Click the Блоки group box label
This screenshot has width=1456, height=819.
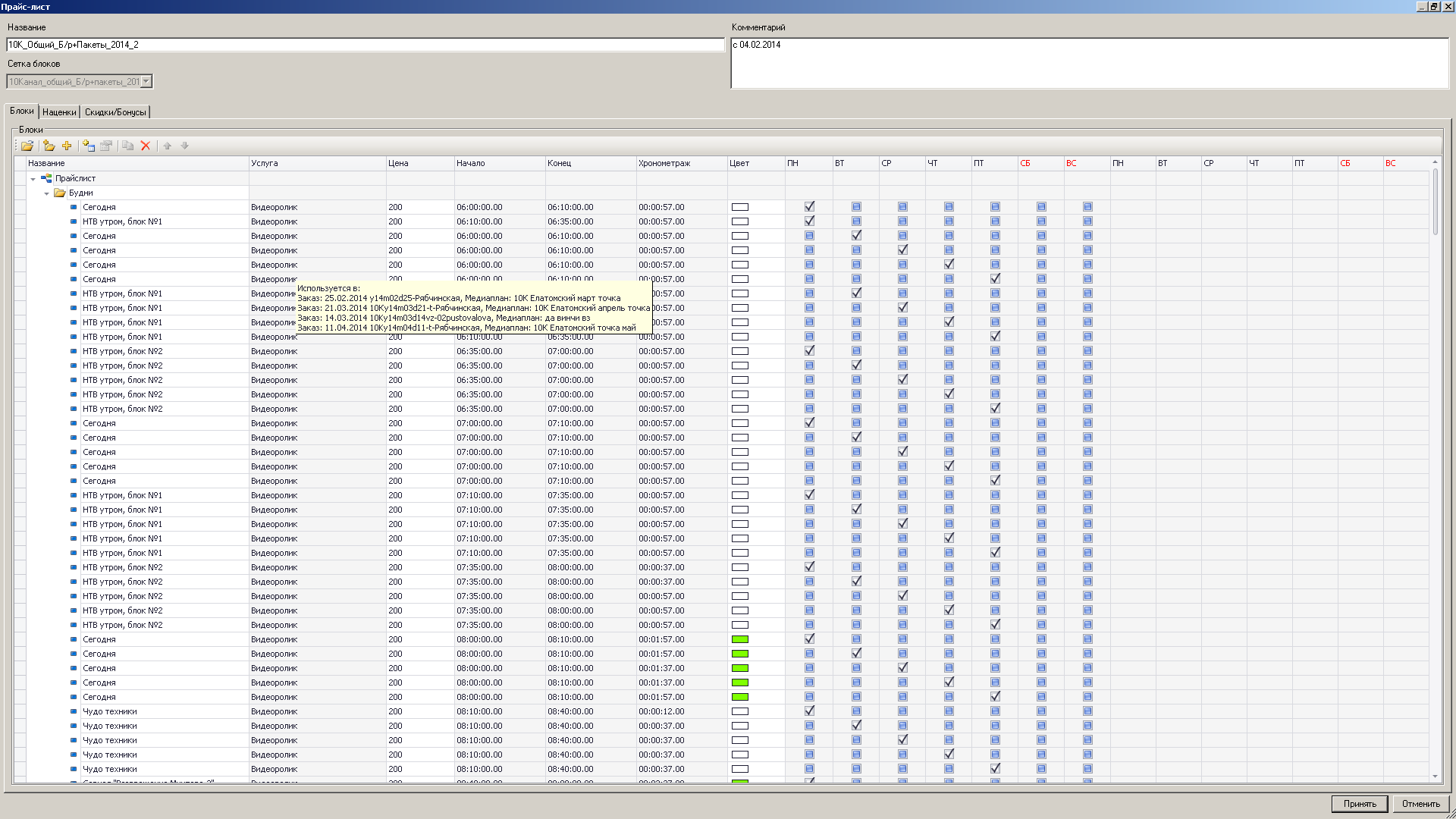coord(30,130)
